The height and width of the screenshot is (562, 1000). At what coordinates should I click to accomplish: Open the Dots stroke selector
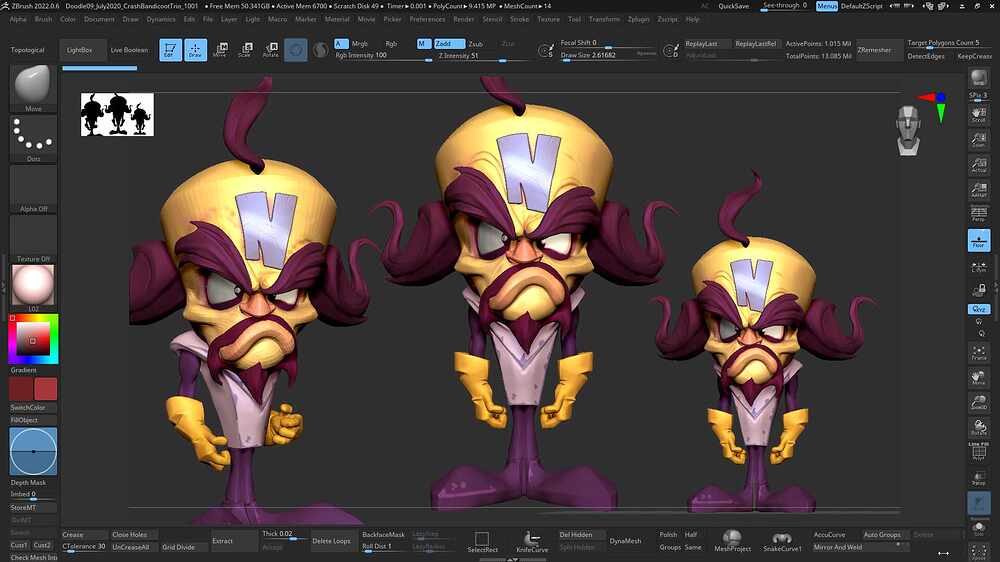pyautogui.click(x=33, y=138)
